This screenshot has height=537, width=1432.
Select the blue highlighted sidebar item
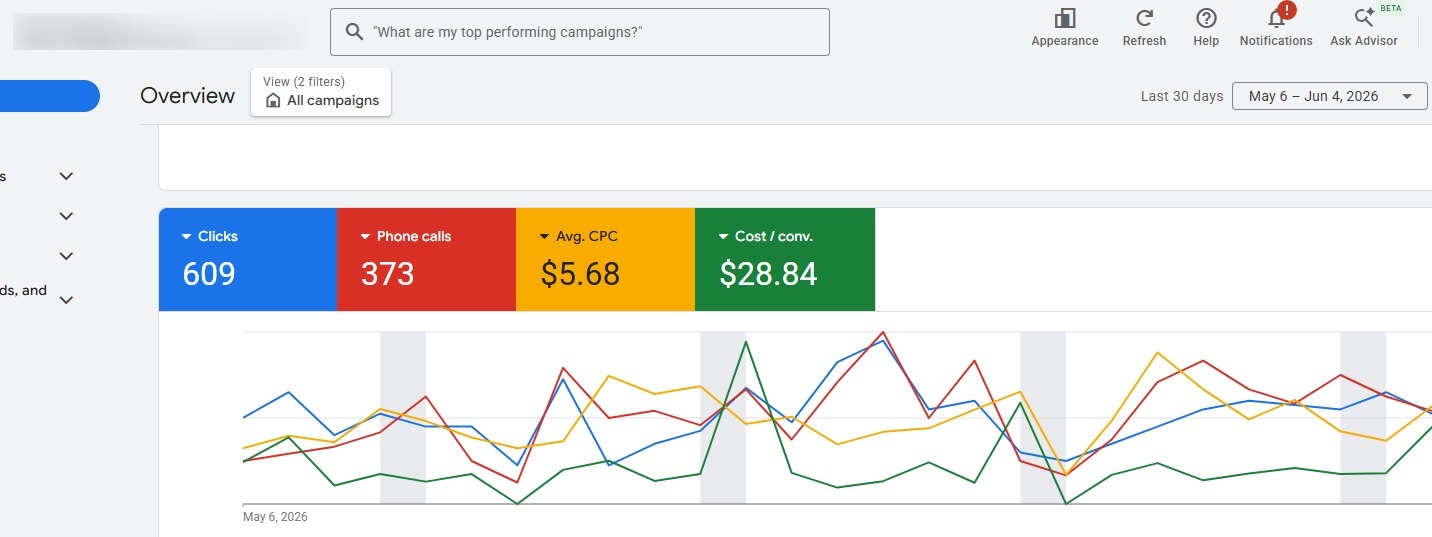50,96
